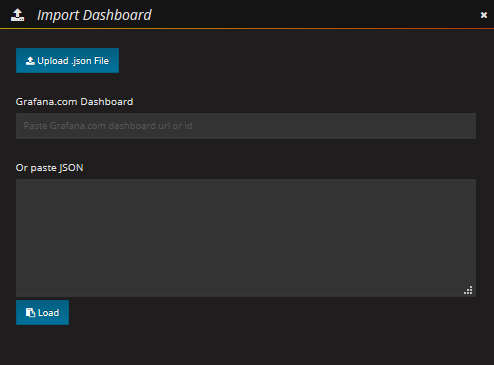494x365 pixels.
Task: Click the import icon beside the Import Dashboard title
Action: click(17, 15)
